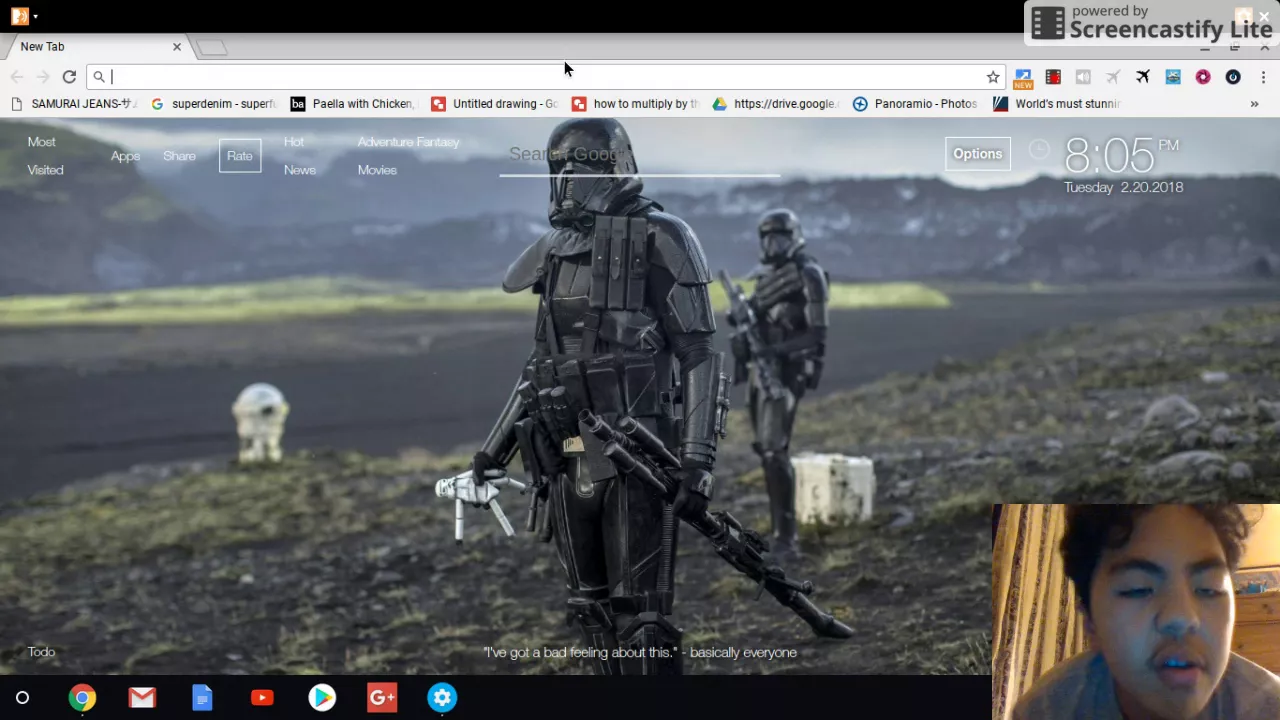Open how to multiply bookmark
The width and height of the screenshot is (1280, 720).
[x=635, y=104]
